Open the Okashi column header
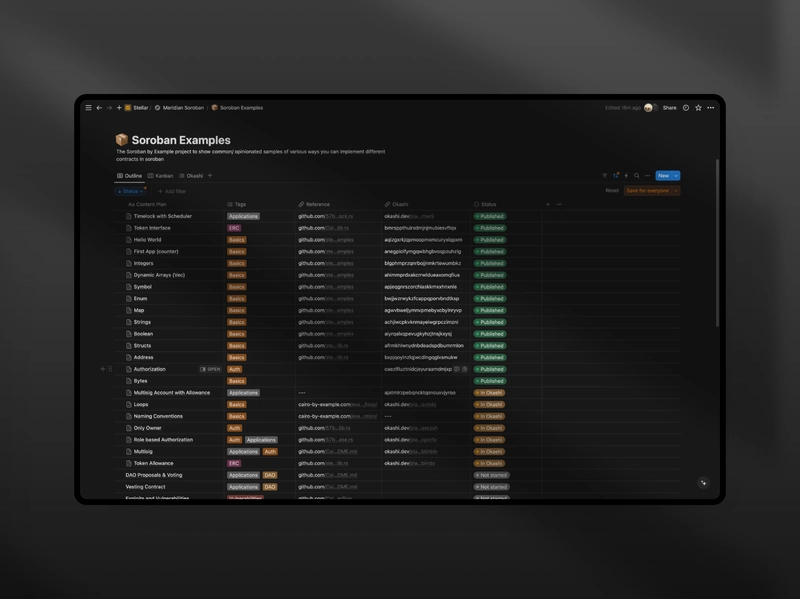The height and width of the screenshot is (599, 800). [x=396, y=204]
